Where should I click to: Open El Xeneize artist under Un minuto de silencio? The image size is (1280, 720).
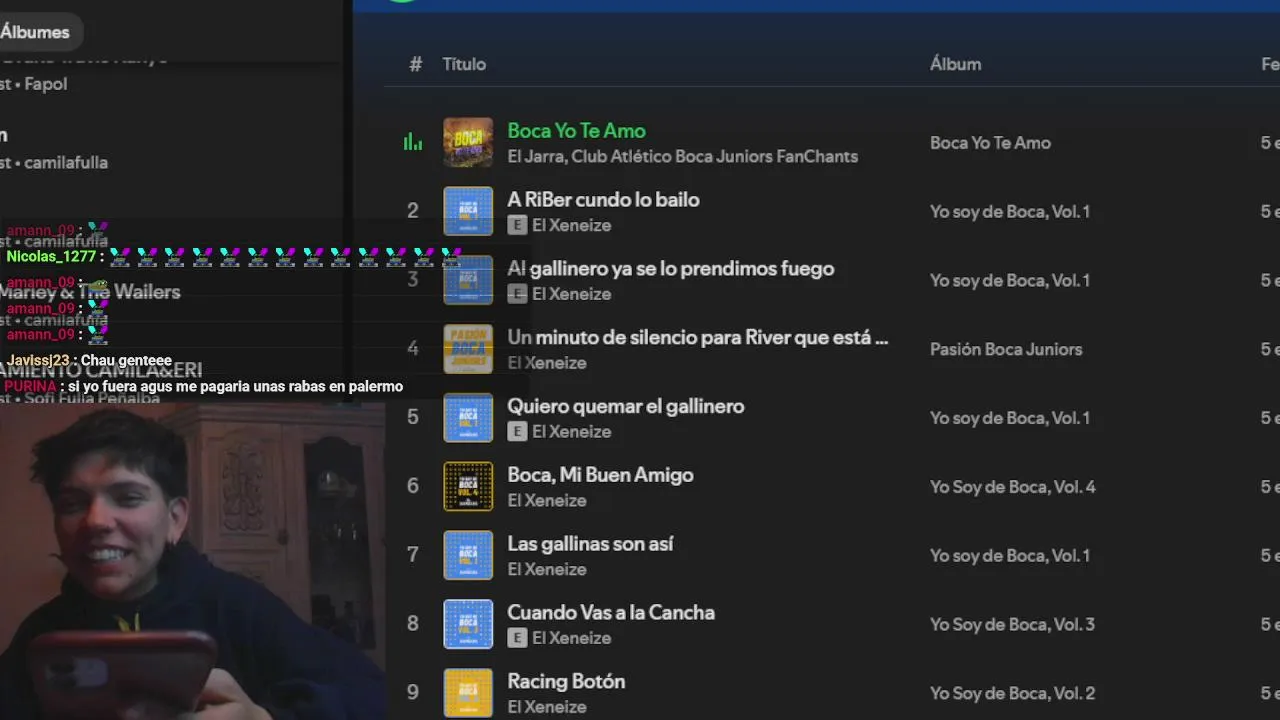point(547,363)
